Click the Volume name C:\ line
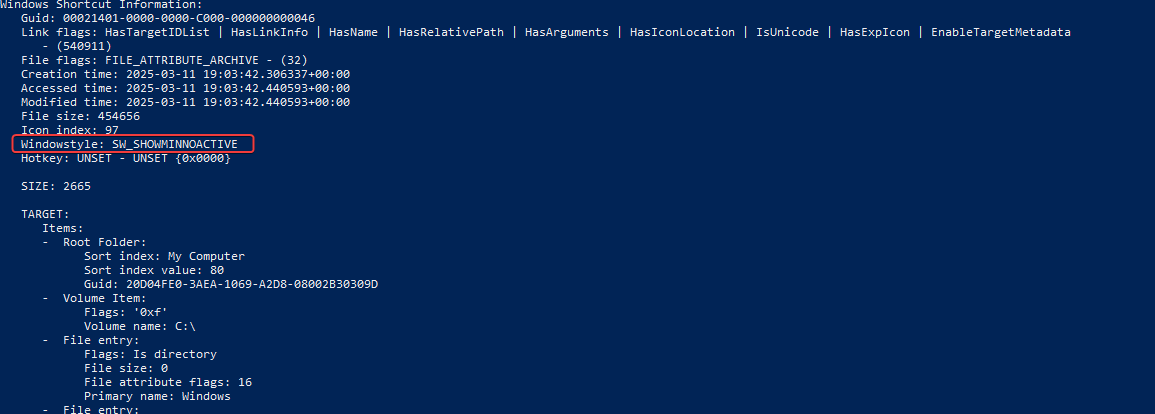 pos(139,326)
